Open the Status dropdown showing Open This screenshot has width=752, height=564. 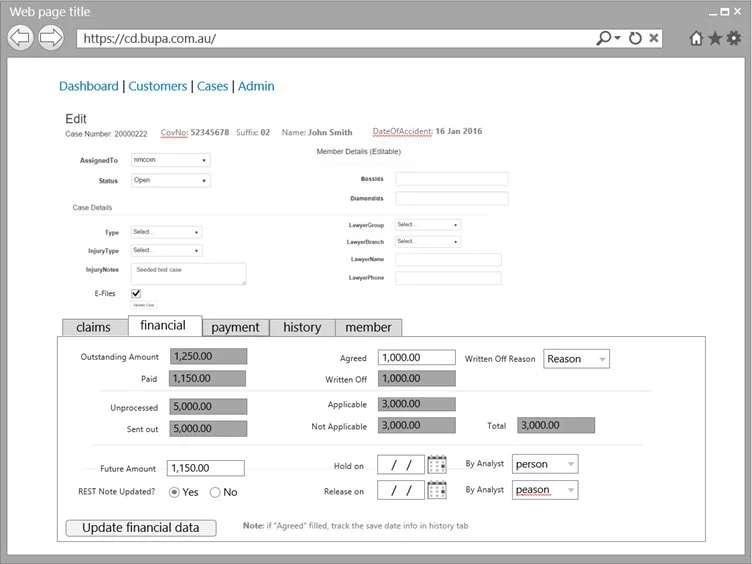tap(171, 180)
